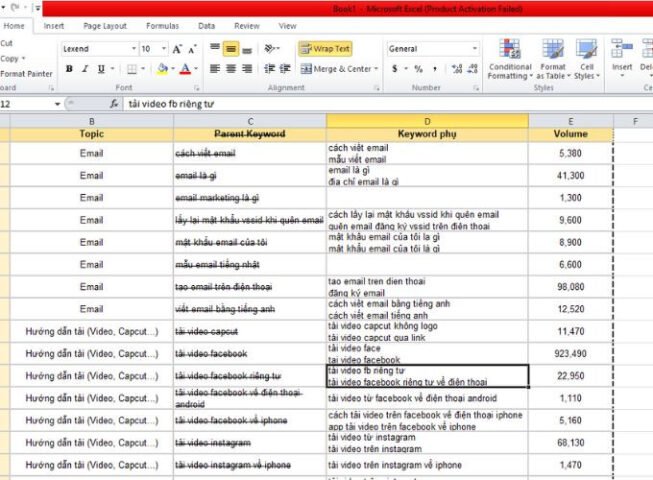Image resolution: width=653 pixels, height=480 pixels.
Task: Click the Insert Function fx button
Action: pos(114,104)
